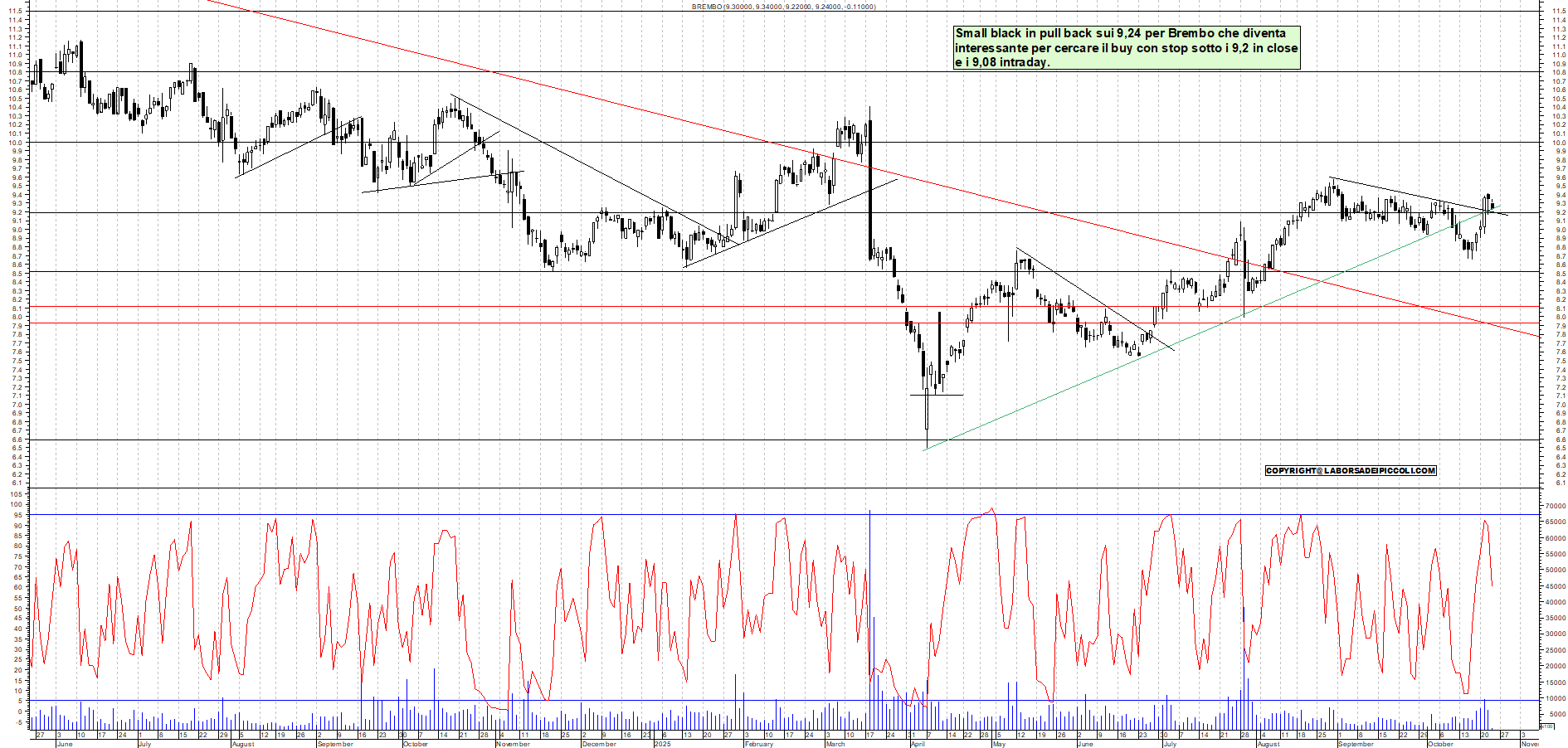Click the November label at the far right of the date axis
The width and height of the screenshot is (1568, 748).
click(1530, 744)
